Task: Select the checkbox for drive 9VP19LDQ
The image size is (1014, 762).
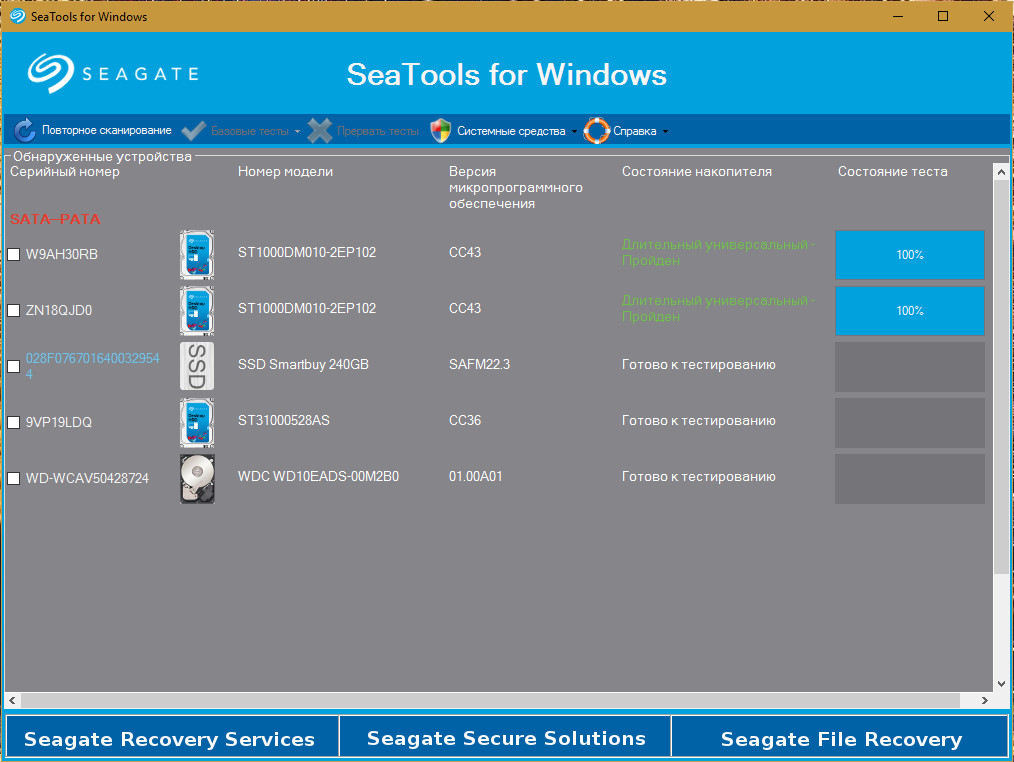Action: click(x=14, y=422)
